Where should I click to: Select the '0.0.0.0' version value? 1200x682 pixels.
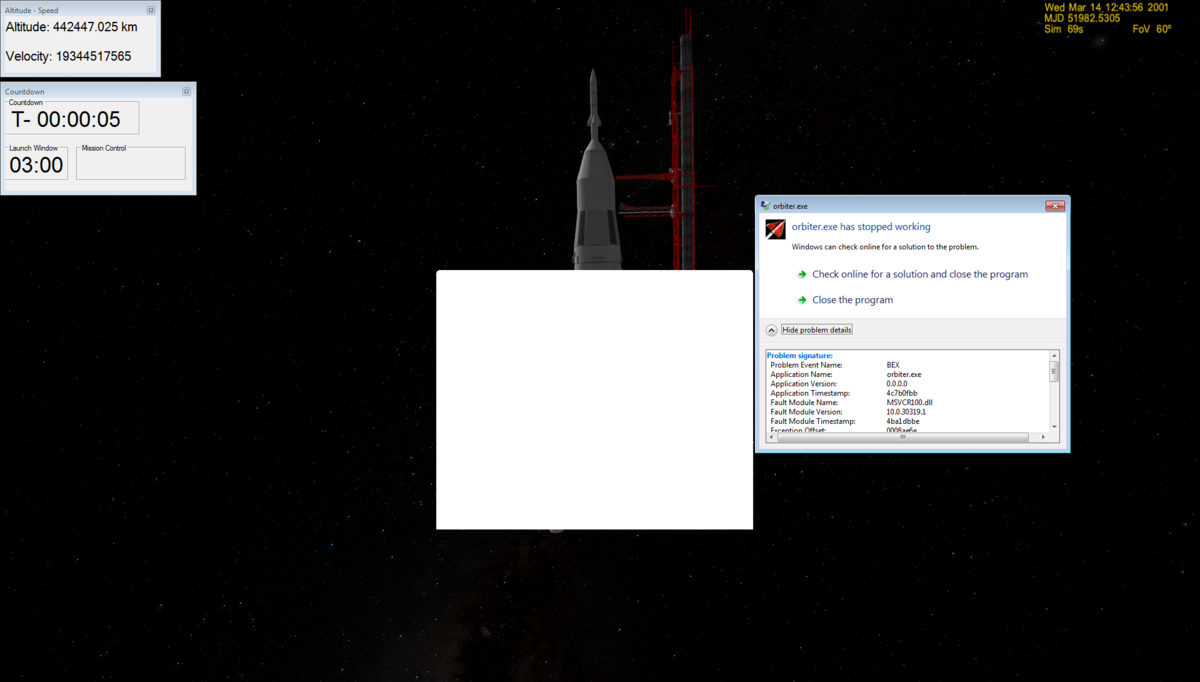point(898,384)
